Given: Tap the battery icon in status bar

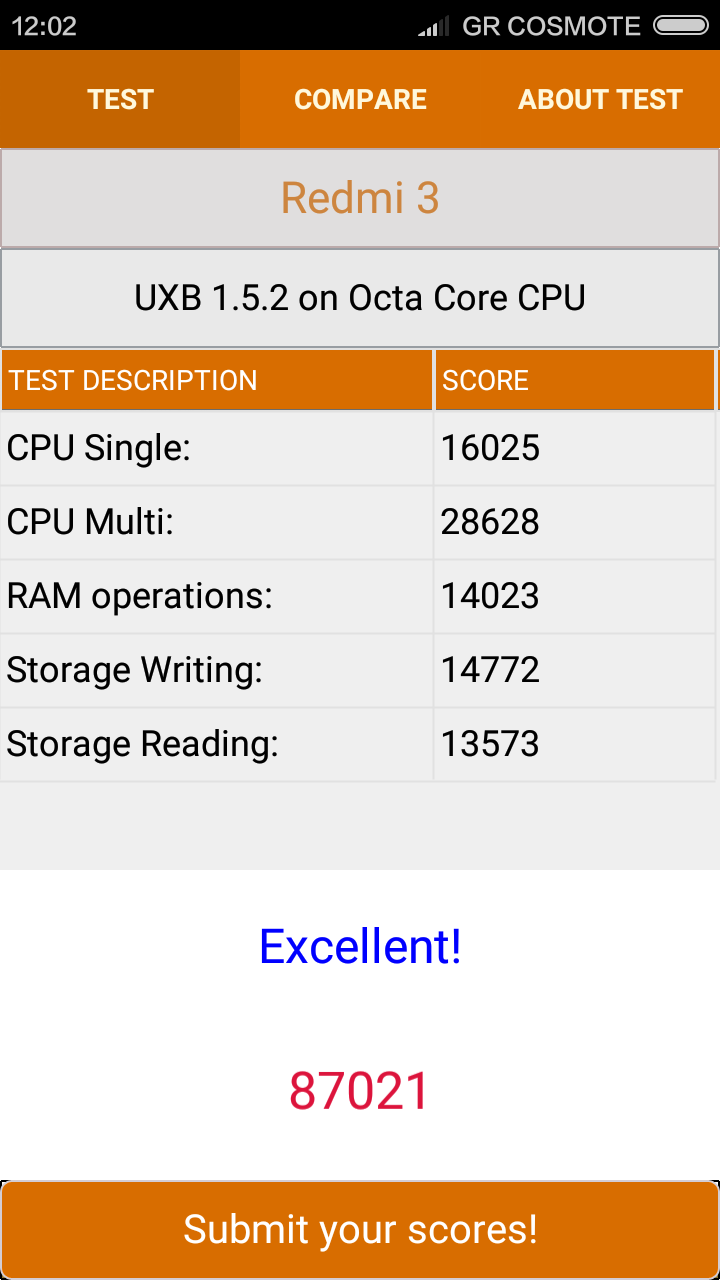Looking at the screenshot, I should pos(680,26).
